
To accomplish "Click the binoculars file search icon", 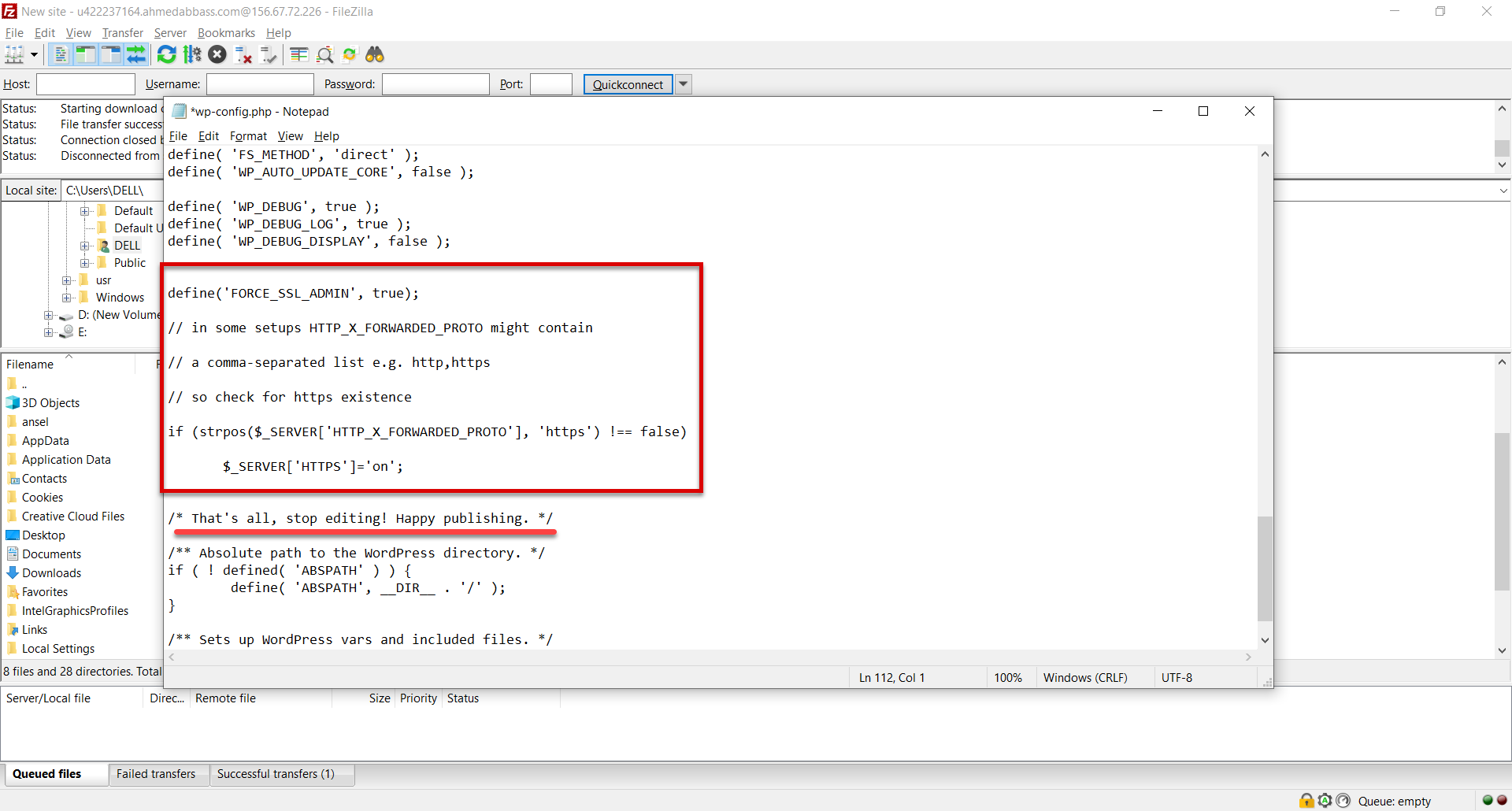I will [x=375, y=55].
